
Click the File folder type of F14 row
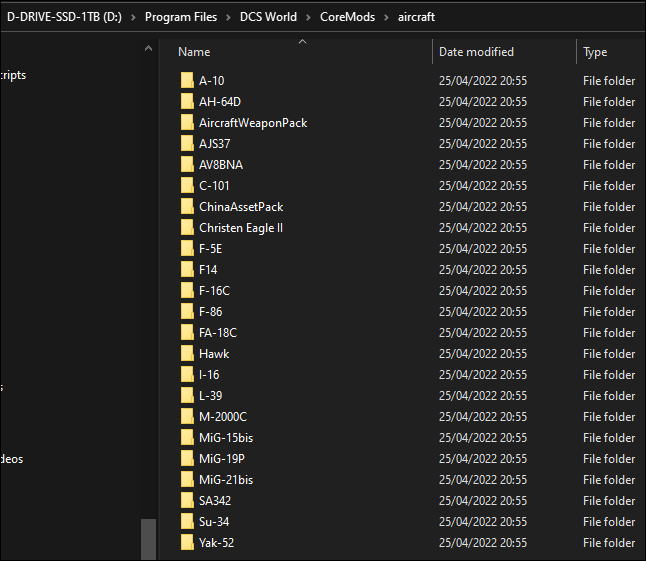(609, 270)
